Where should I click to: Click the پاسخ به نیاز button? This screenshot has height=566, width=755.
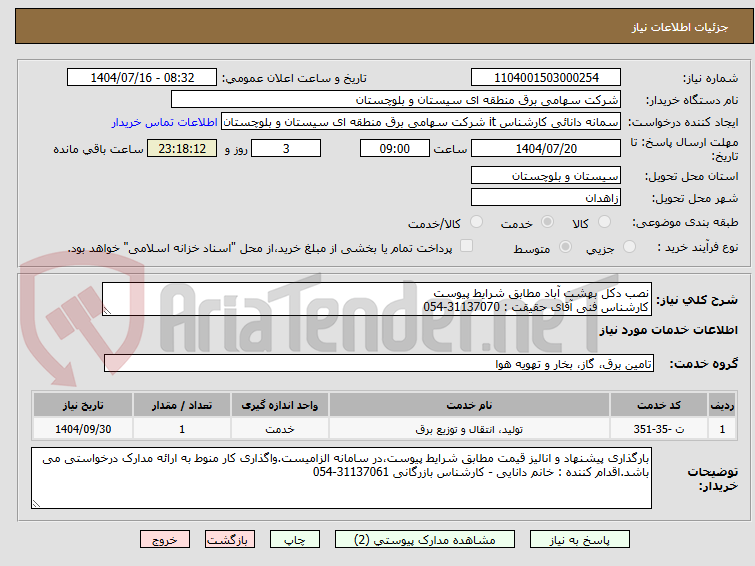pos(580,540)
